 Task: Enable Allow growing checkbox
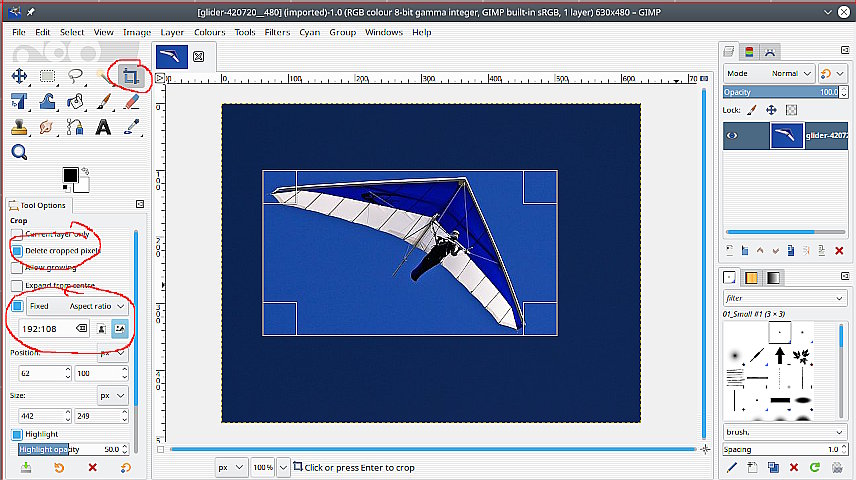(x=16, y=268)
